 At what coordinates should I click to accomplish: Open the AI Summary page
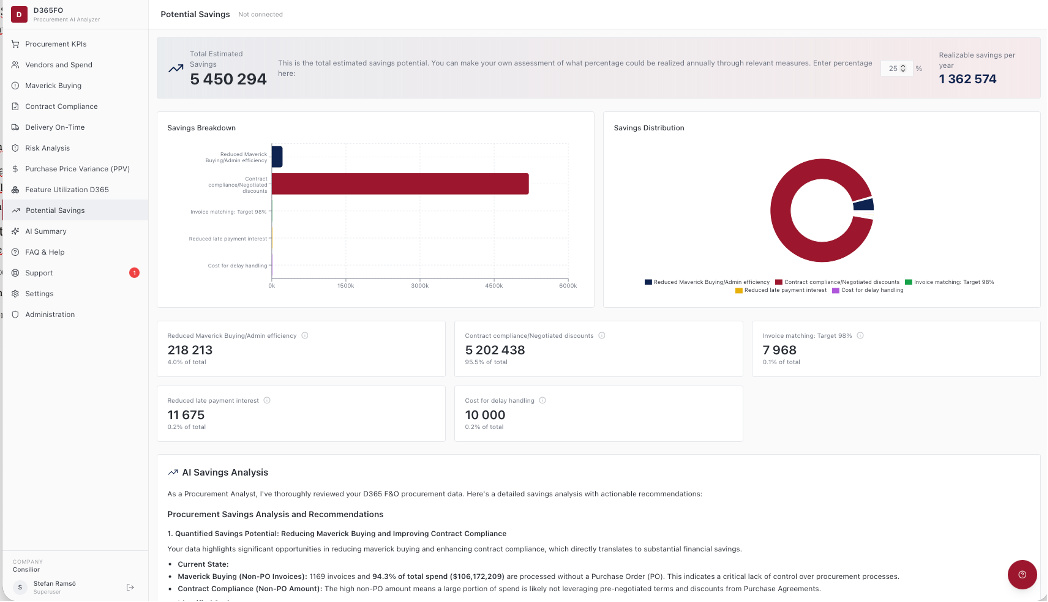(46, 231)
